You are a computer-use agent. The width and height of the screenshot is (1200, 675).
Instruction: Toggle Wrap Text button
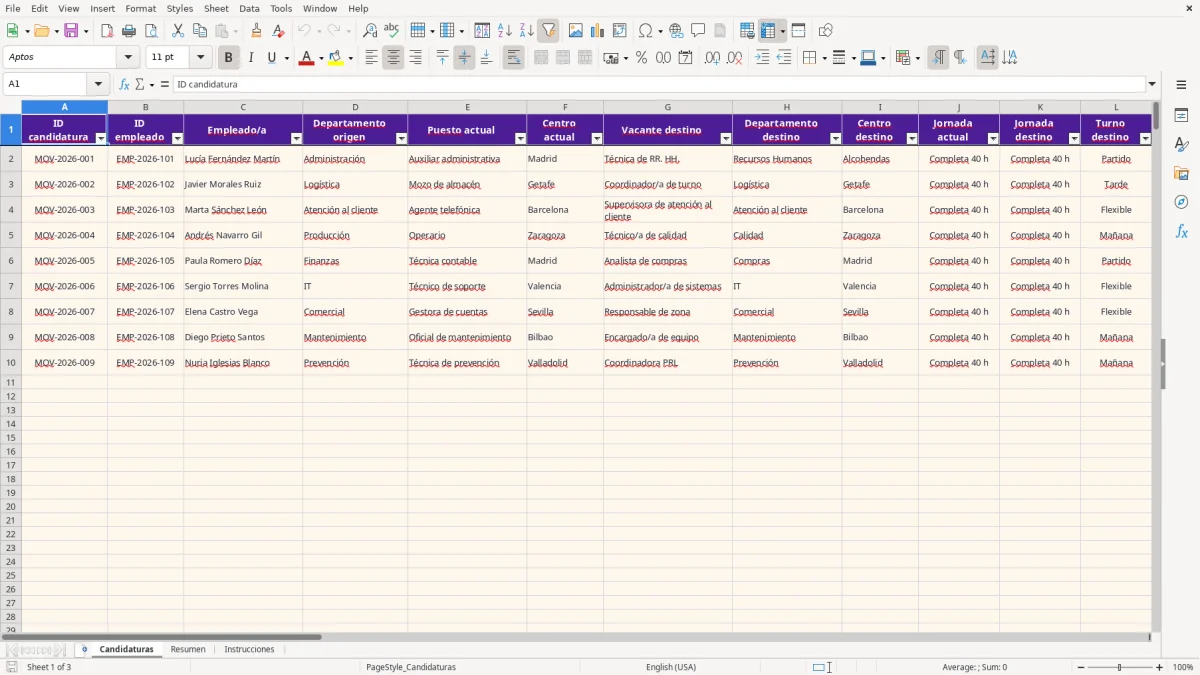513,58
